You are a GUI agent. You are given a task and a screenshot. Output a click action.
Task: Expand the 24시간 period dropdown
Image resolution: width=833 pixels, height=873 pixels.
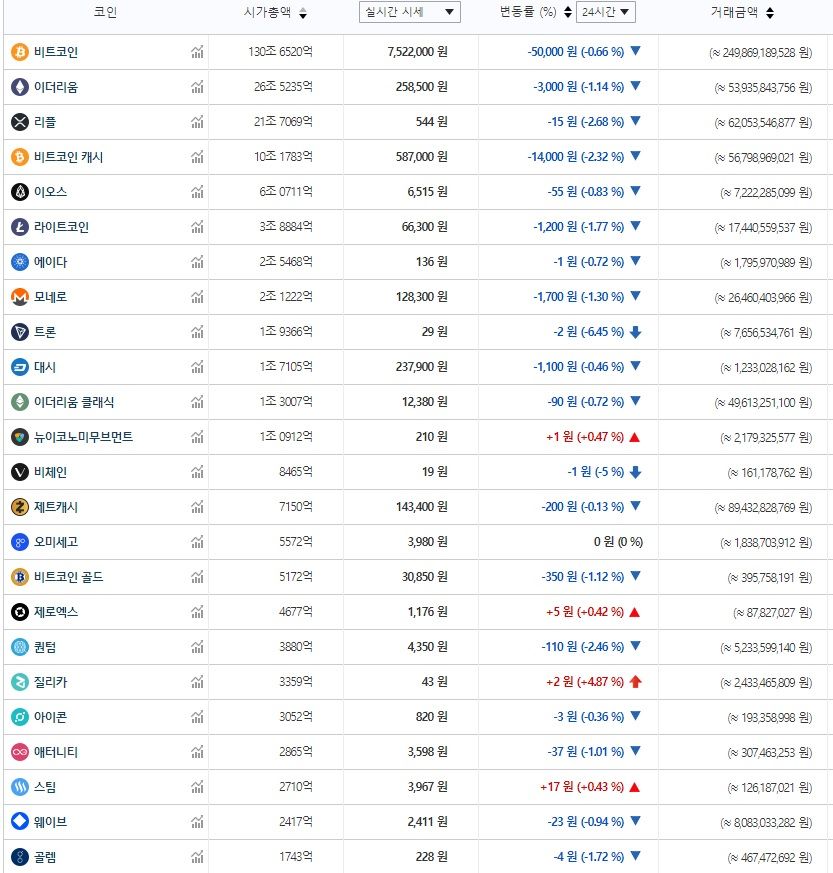click(x=605, y=12)
